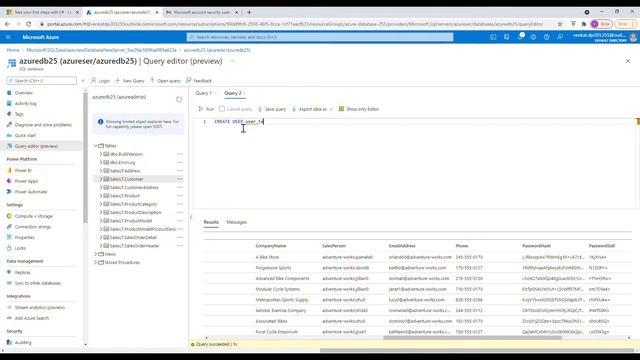640x360 pixels.
Task: Bookmark this page with star icon
Action: [560, 24]
